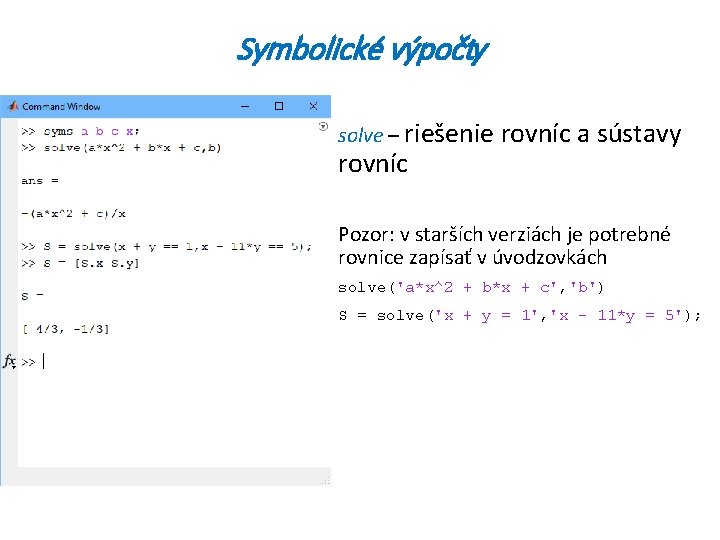Click the 'ans =' output text
The image size is (720, 540).
click(40, 181)
